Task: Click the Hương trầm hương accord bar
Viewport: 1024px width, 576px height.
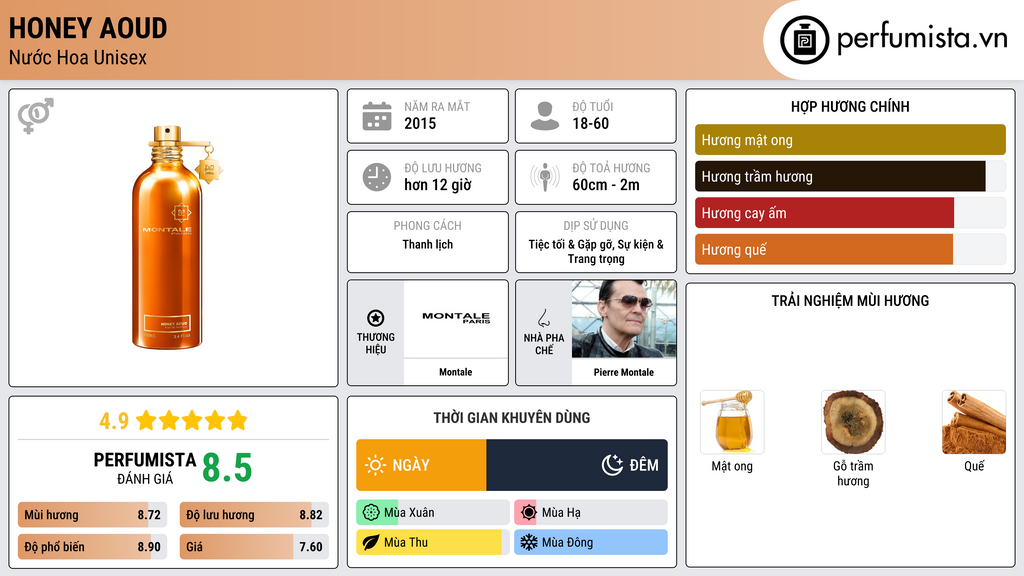Action: (850, 176)
